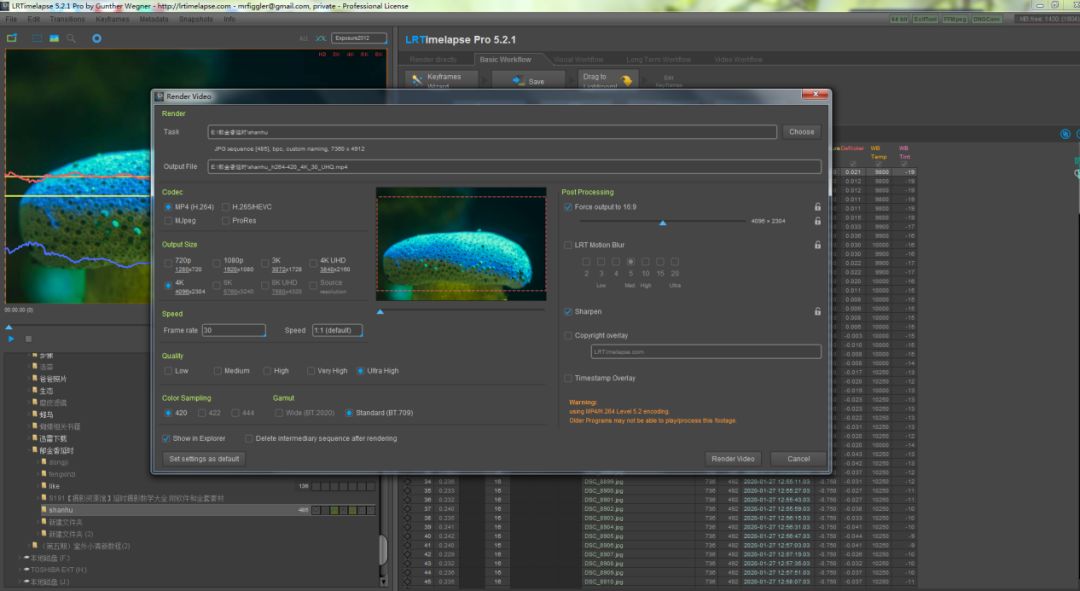Image resolution: width=1080 pixels, height=591 pixels.
Task: Click the Keyframes Wizard wand icon
Action: click(x=417, y=80)
